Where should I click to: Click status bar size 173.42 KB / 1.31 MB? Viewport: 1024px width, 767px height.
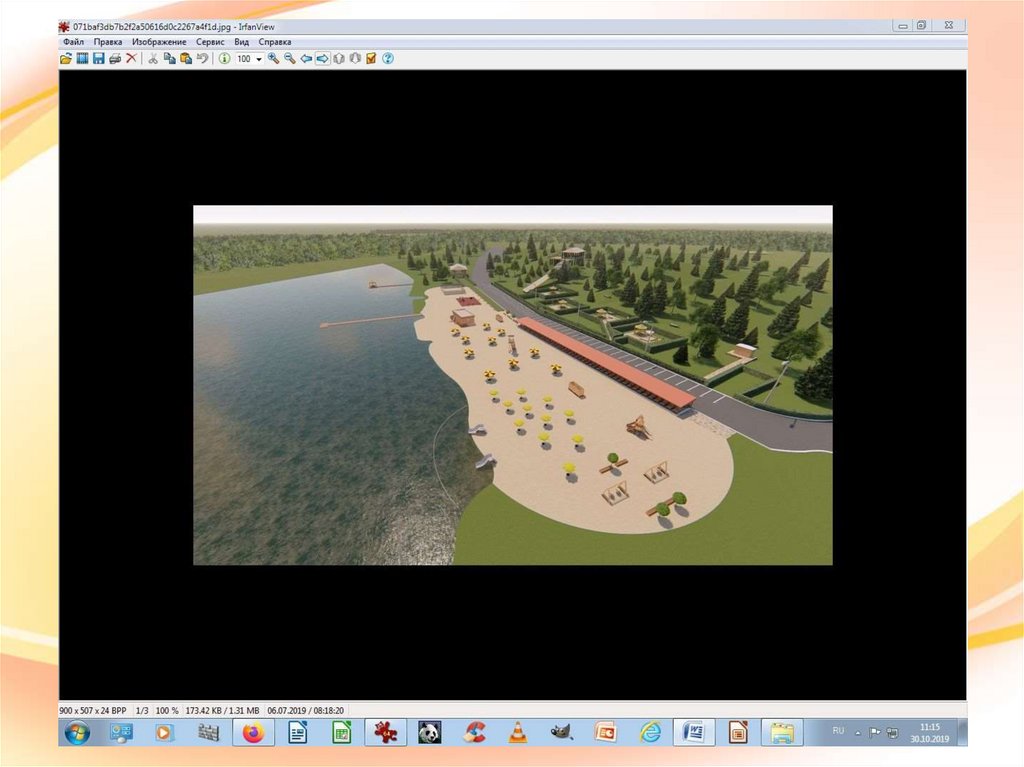coord(223,710)
